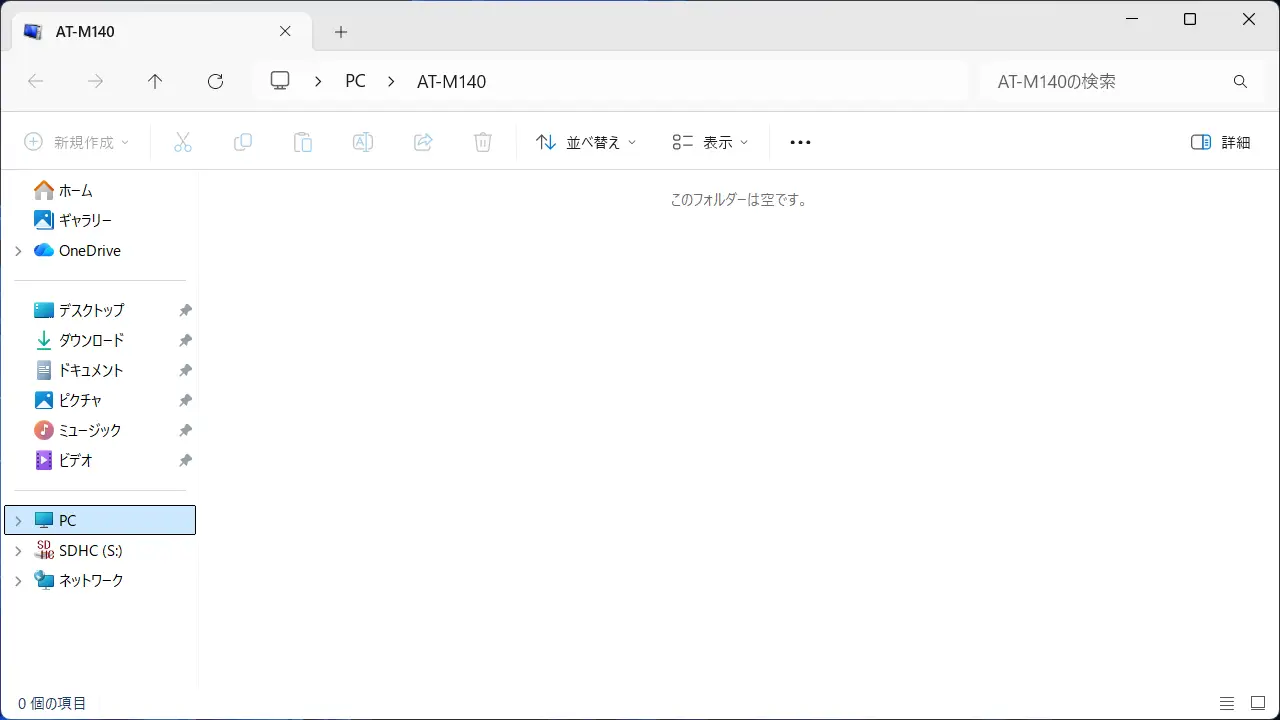The height and width of the screenshot is (720, 1280).
Task: Open ダウンロード in the sidebar
Action: (91, 341)
